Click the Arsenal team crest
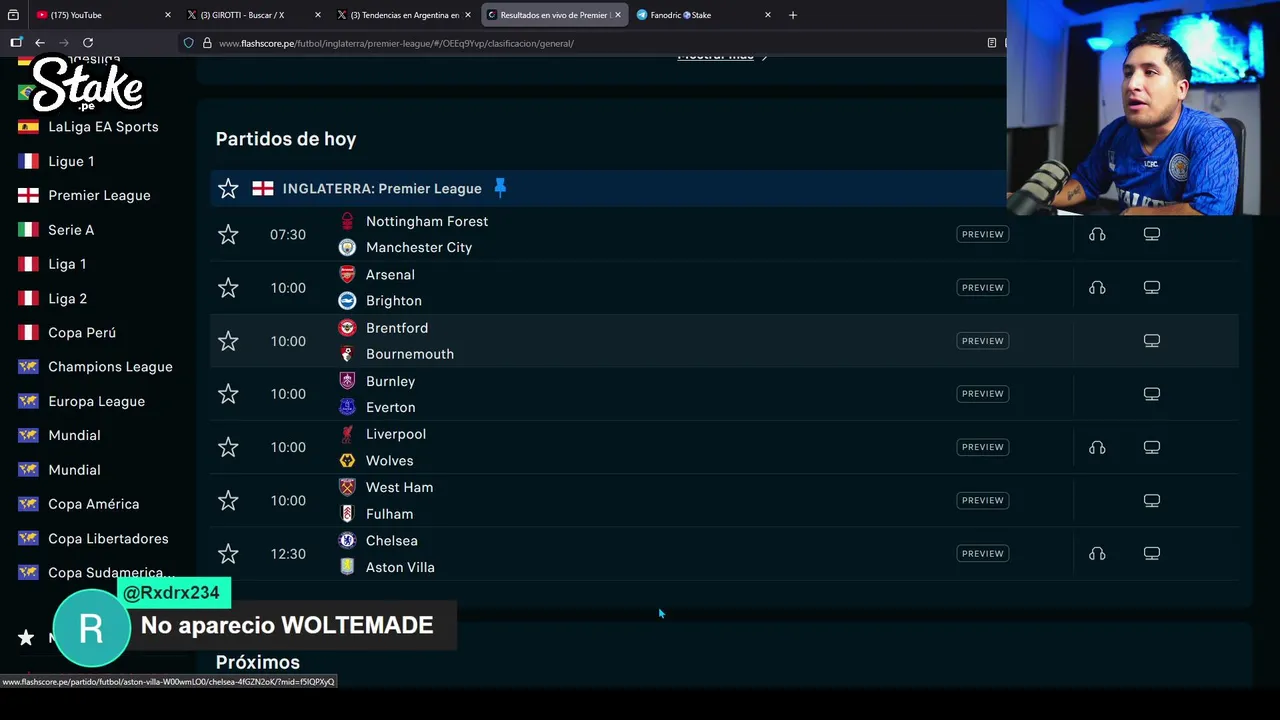The width and height of the screenshot is (1280, 720). click(347, 274)
